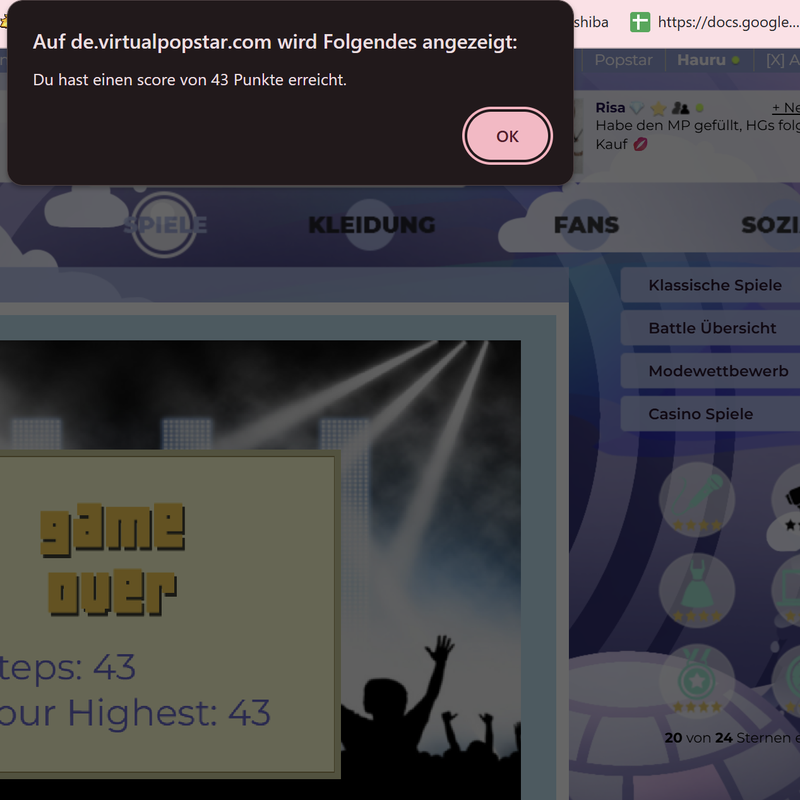Click Risa's green online indicator

pos(699,108)
